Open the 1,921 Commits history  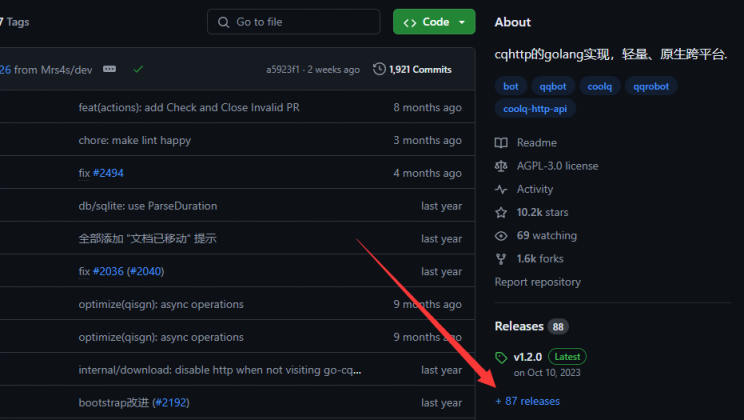click(412, 69)
